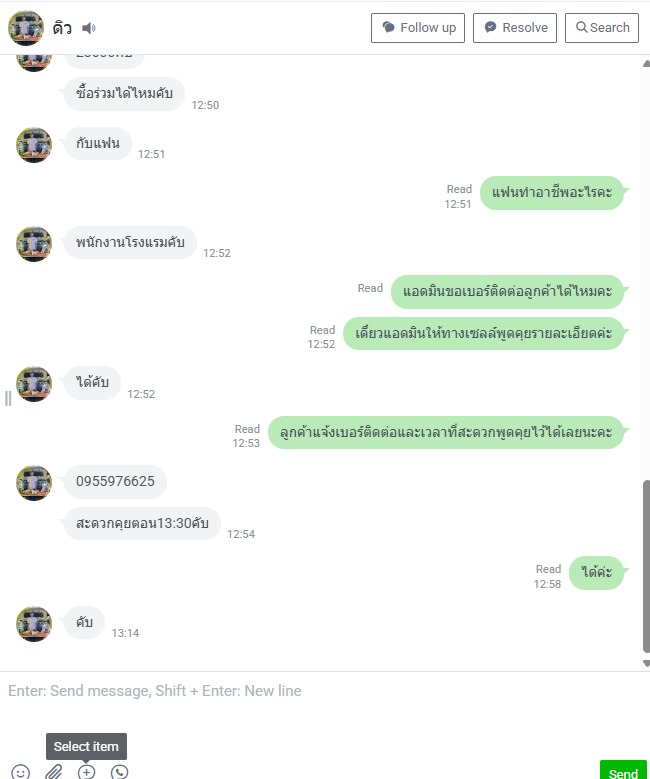
Task: Click the Resolve button
Action: 515,28
